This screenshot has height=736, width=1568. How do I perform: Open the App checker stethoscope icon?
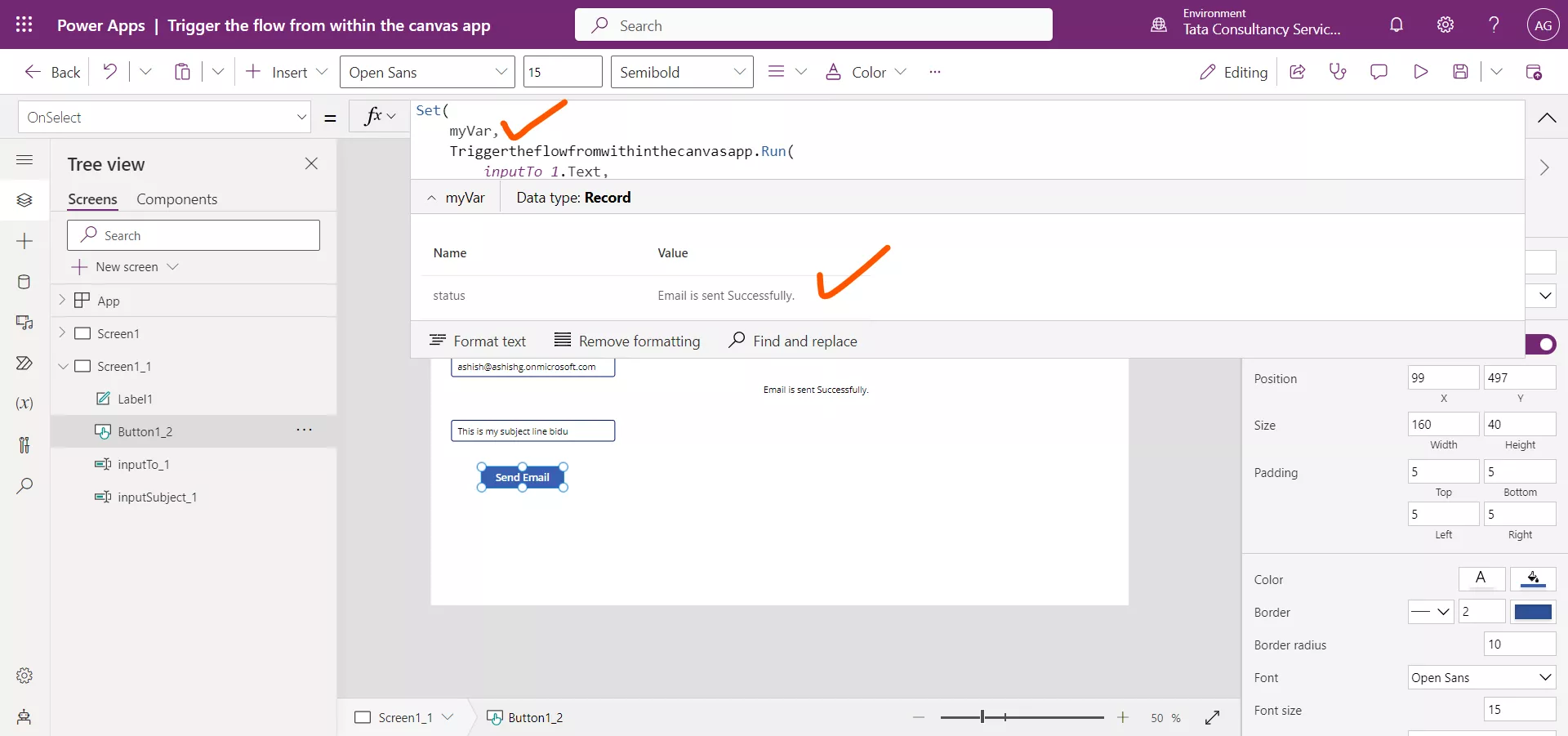click(1338, 72)
